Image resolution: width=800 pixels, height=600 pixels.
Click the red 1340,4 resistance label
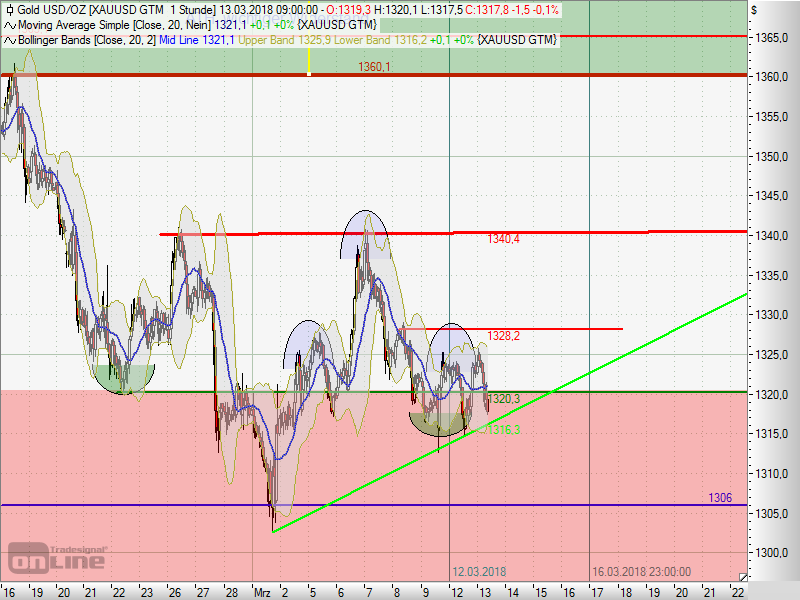click(503, 240)
